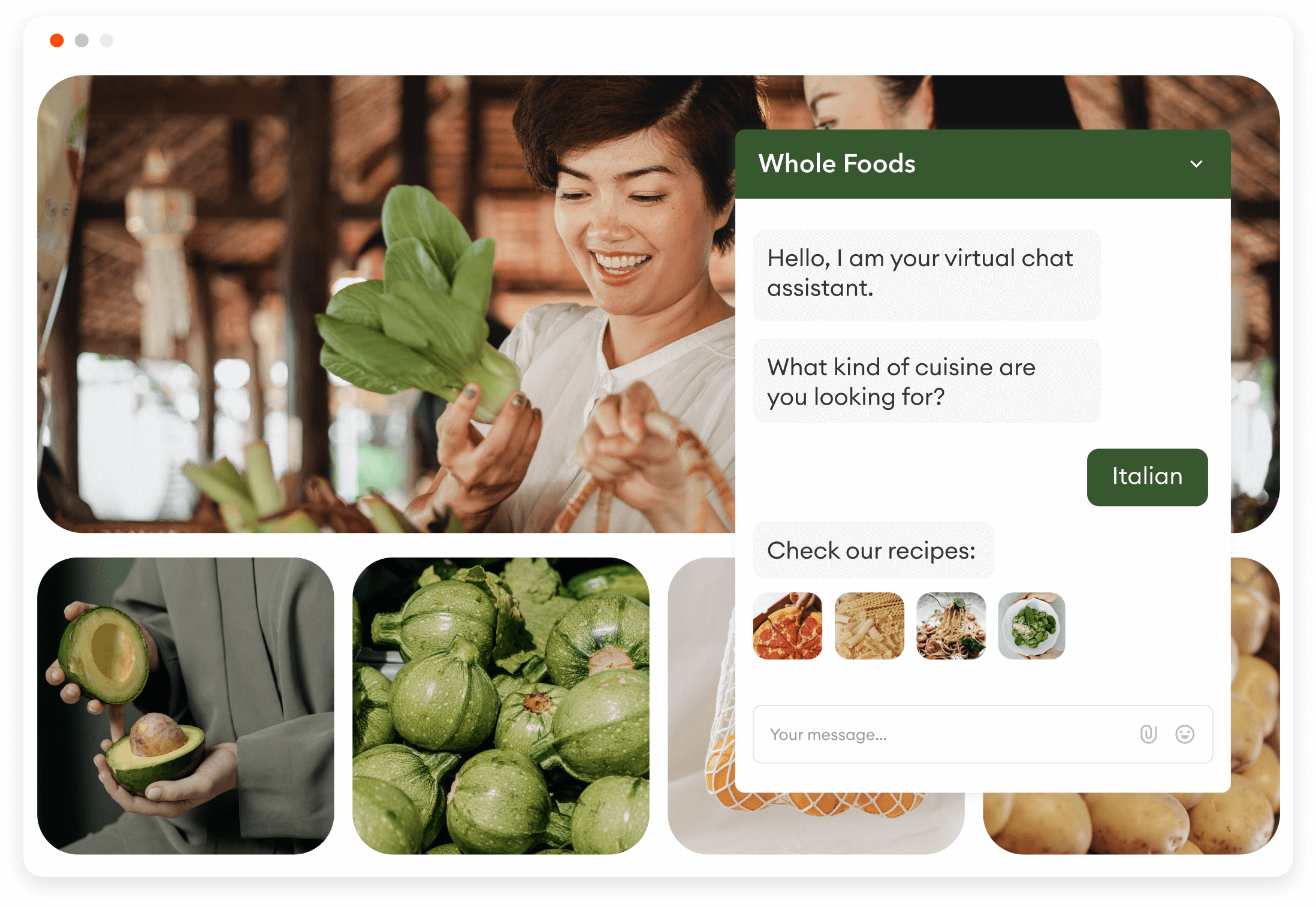The width and height of the screenshot is (1316, 907).
Task: Open the dry pasta recipe thumbnail
Action: 869,626
